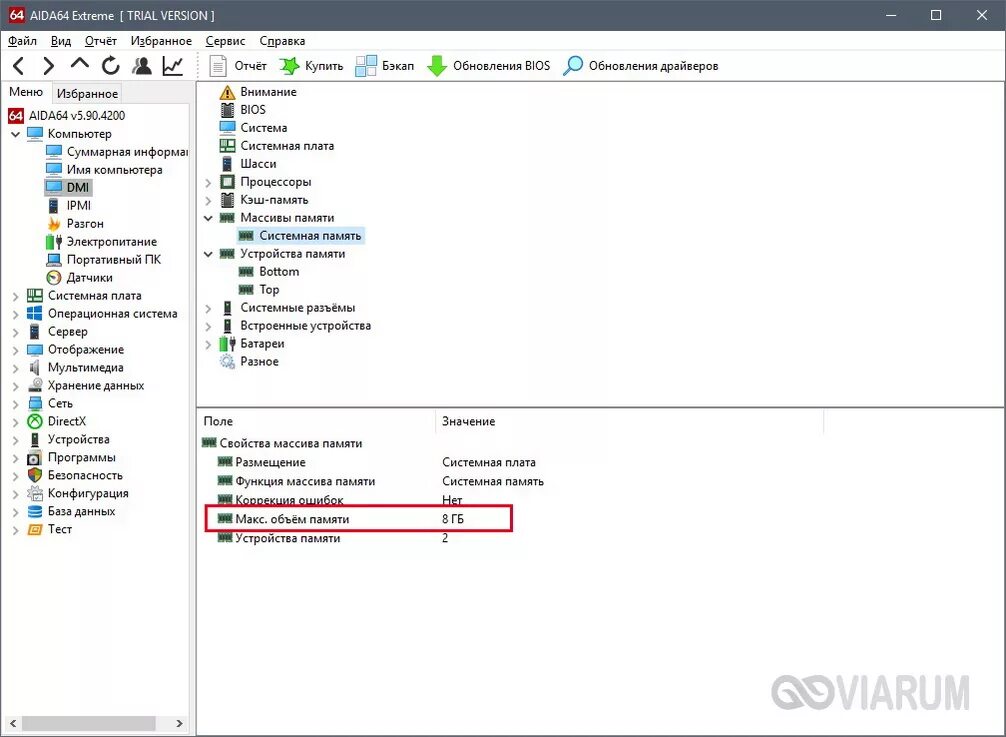The height and width of the screenshot is (737, 1006).
Task: Switch to the Меню tab
Action: [x=26, y=92]
